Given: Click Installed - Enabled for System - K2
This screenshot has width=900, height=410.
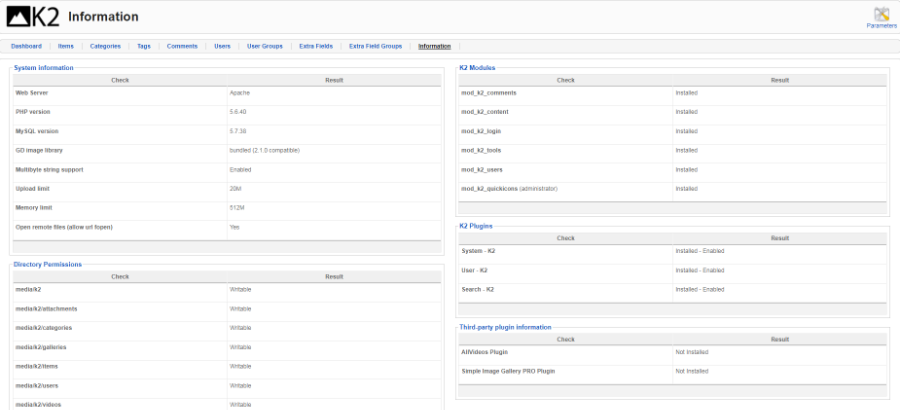Looking at the screenshot, I should [700, 252].
